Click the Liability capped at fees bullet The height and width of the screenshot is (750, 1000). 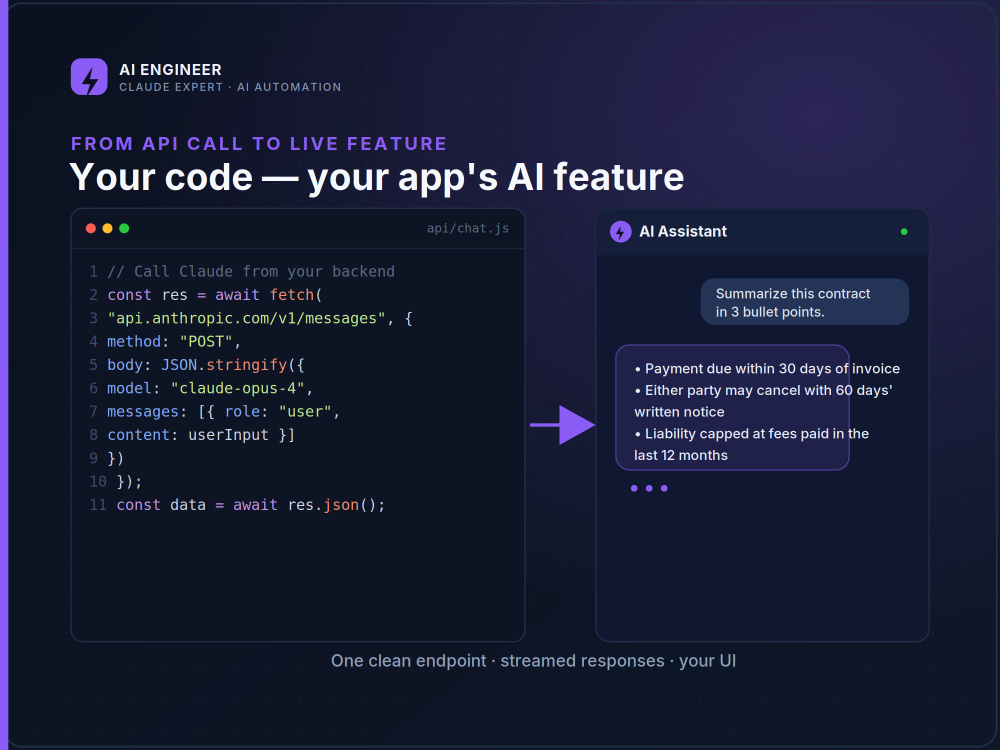[752, 445]
